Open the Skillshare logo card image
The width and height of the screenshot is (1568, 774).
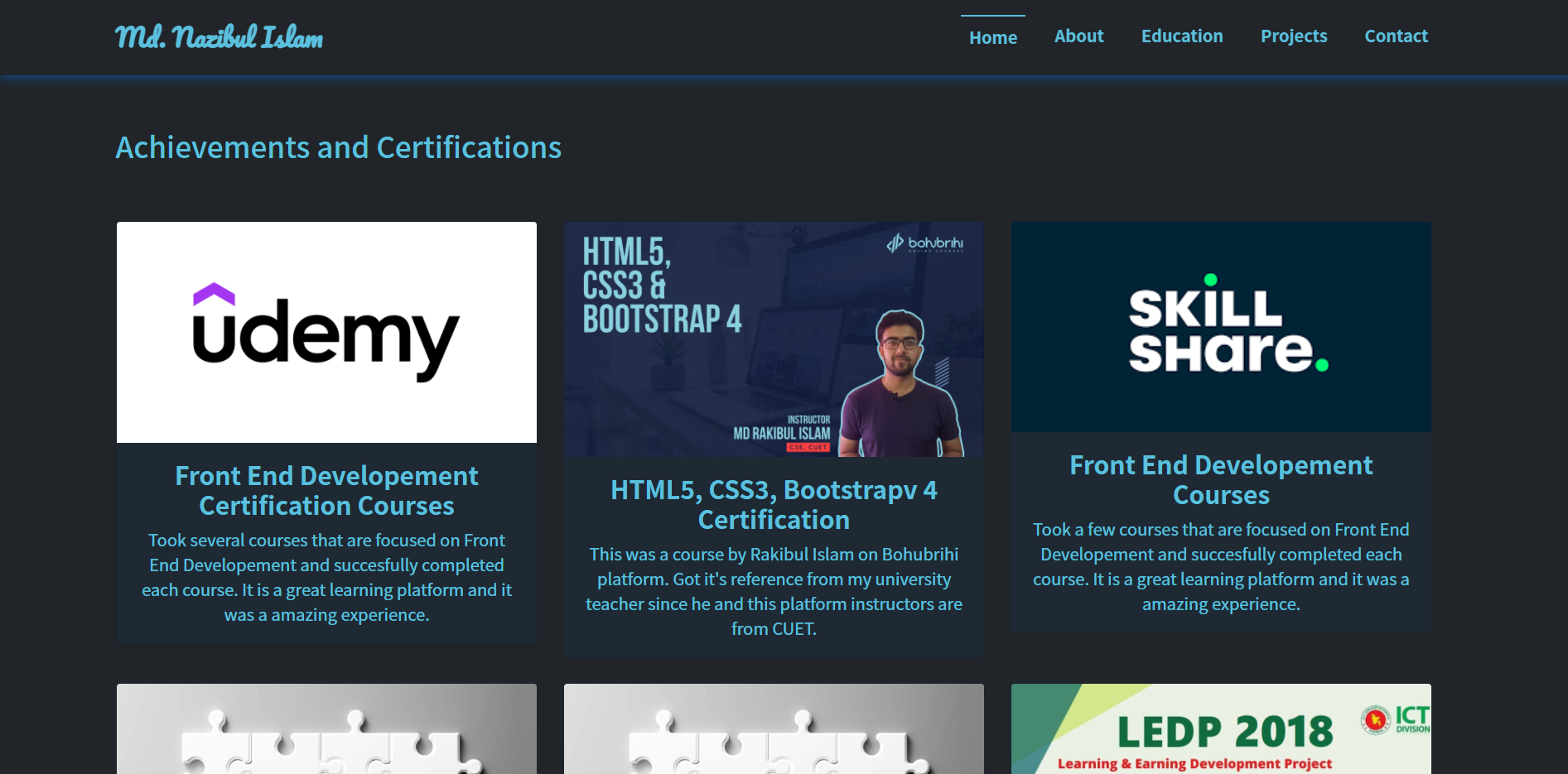tap(1221, 327)
